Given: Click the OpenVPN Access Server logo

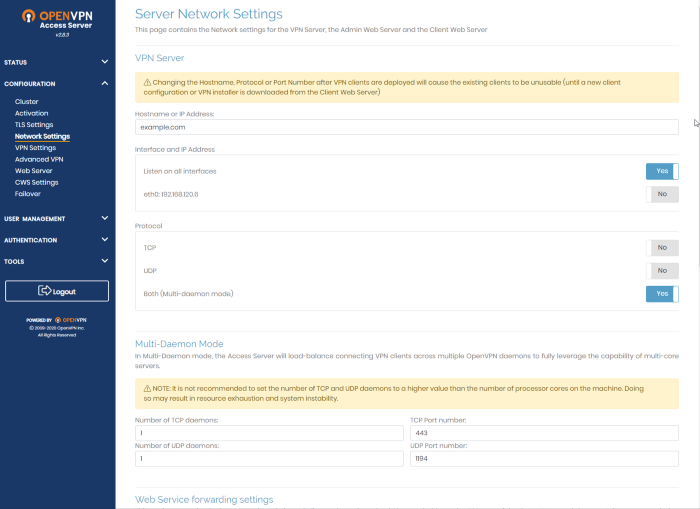Looking at the screenshot, I should pyautogui.click(x=56, y=21).
